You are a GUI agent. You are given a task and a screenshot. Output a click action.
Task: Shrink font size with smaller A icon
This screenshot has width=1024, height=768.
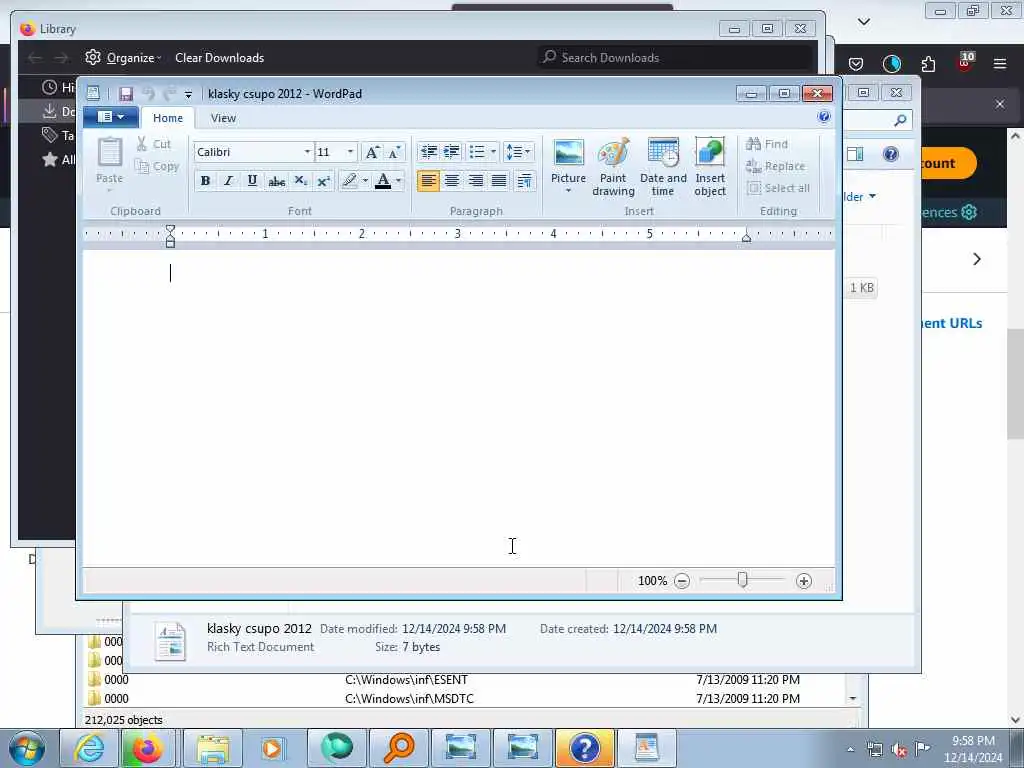point(394,152)
